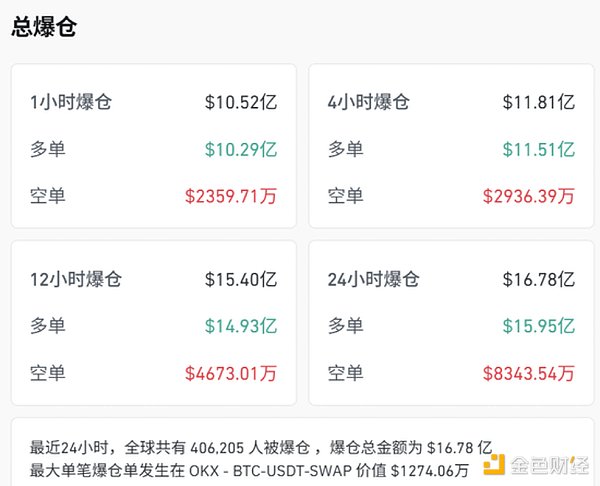Click the $15.40亿 twelve-hour total
600x486 pixels.
point(241,278)
